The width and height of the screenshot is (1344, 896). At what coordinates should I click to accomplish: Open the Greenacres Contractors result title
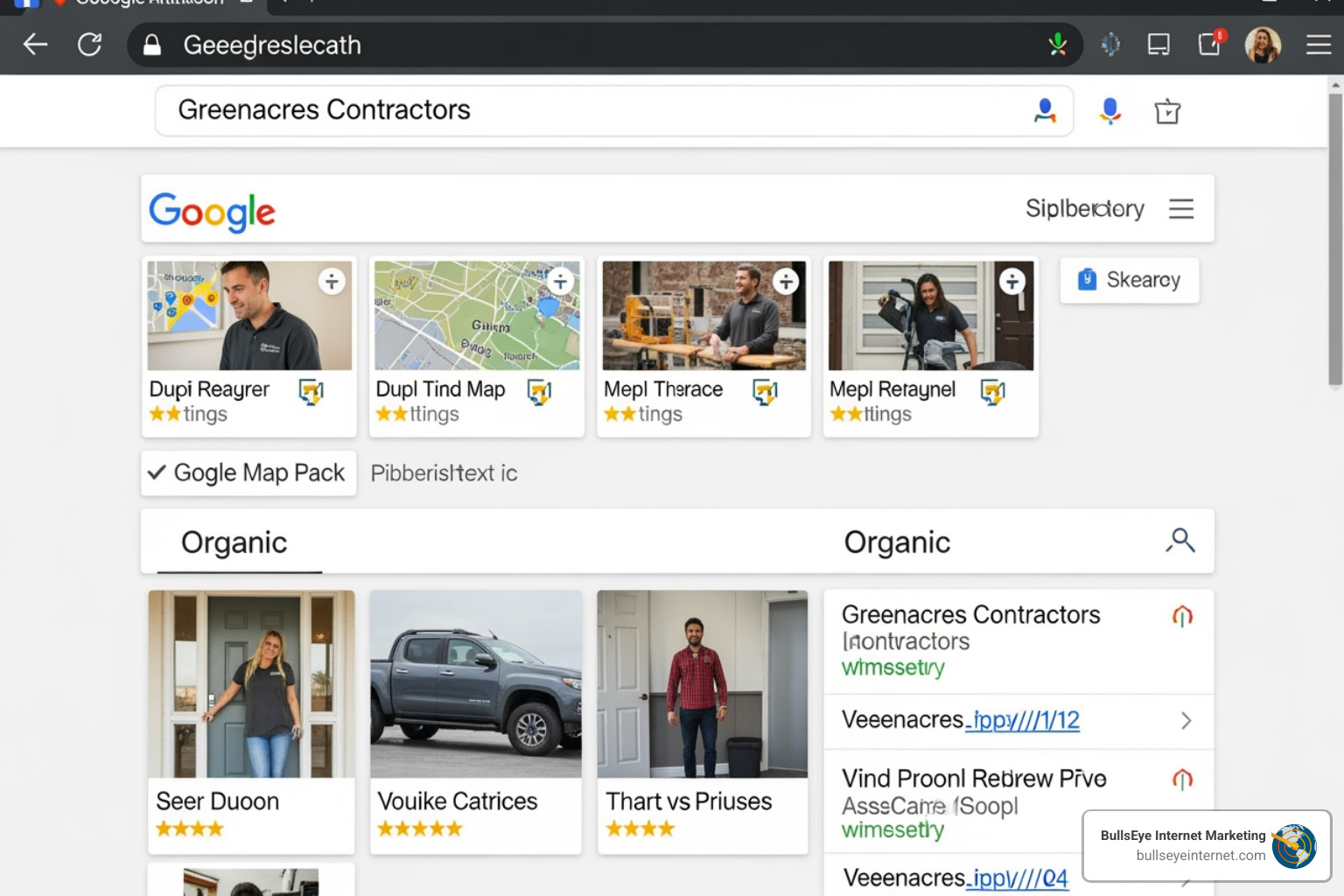coord(971,615)
